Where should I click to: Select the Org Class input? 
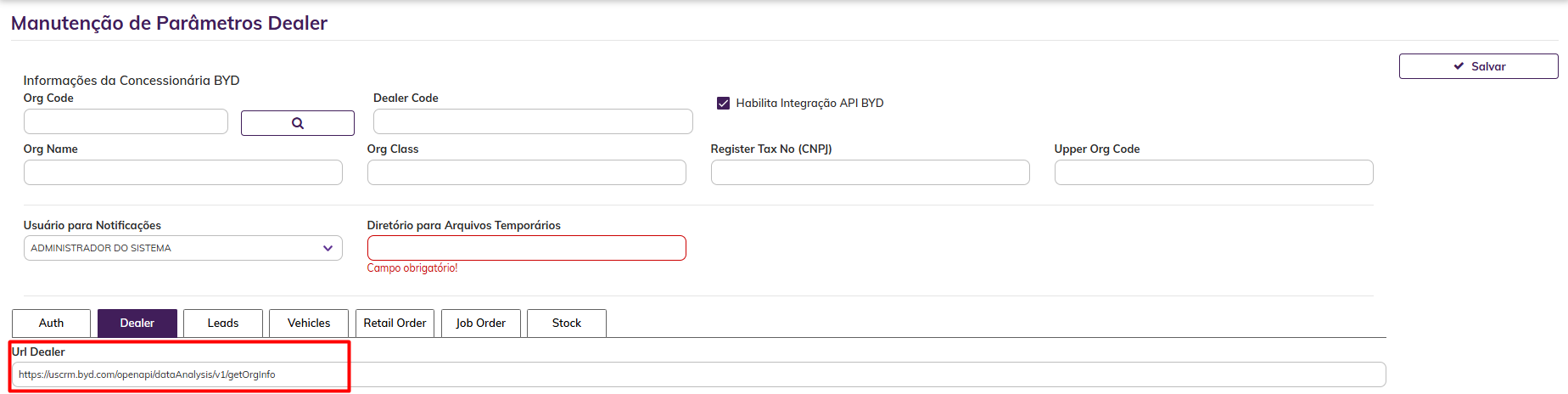[x=526, y=172]
